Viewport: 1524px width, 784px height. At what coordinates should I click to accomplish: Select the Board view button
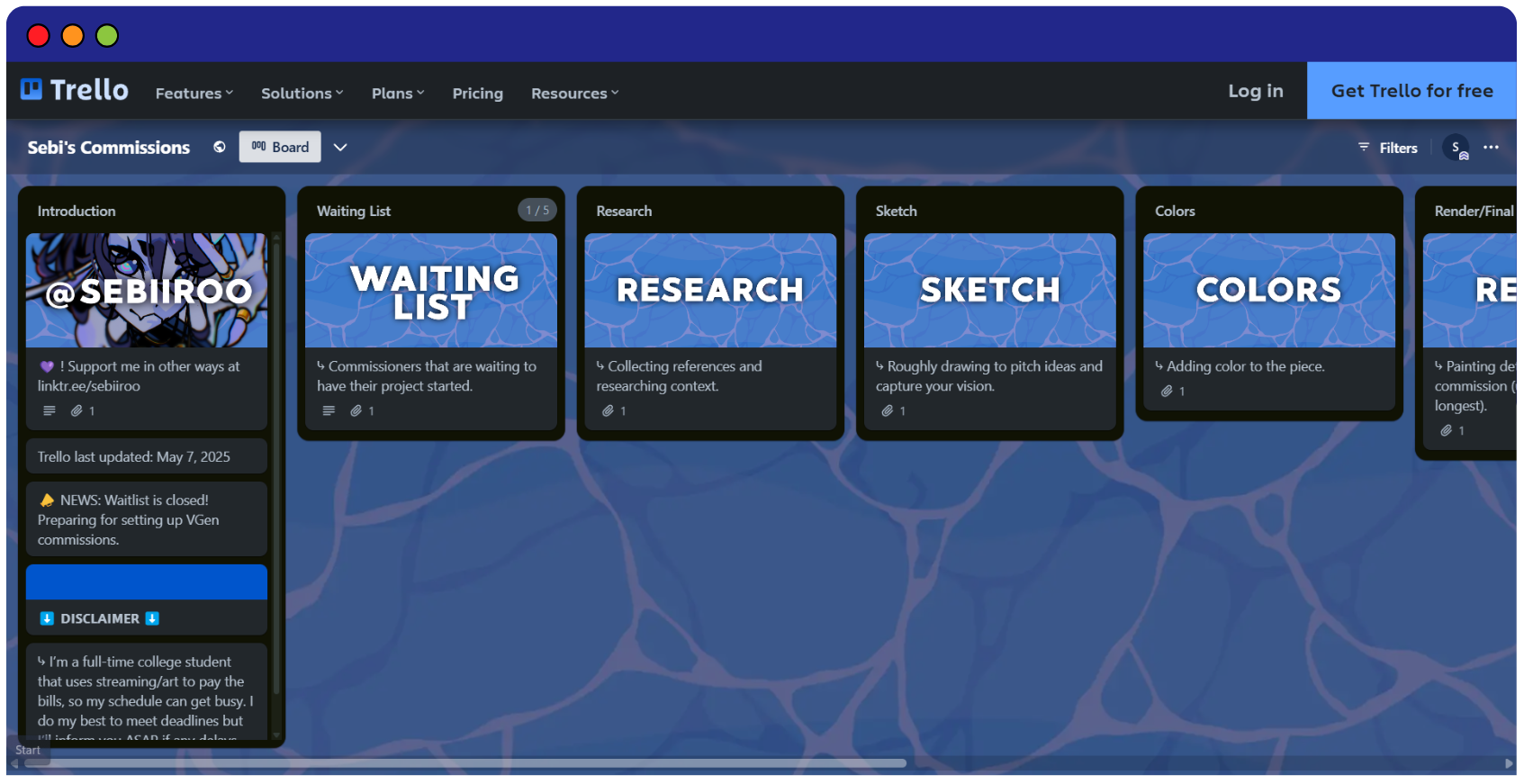click(x=280, y=147)
